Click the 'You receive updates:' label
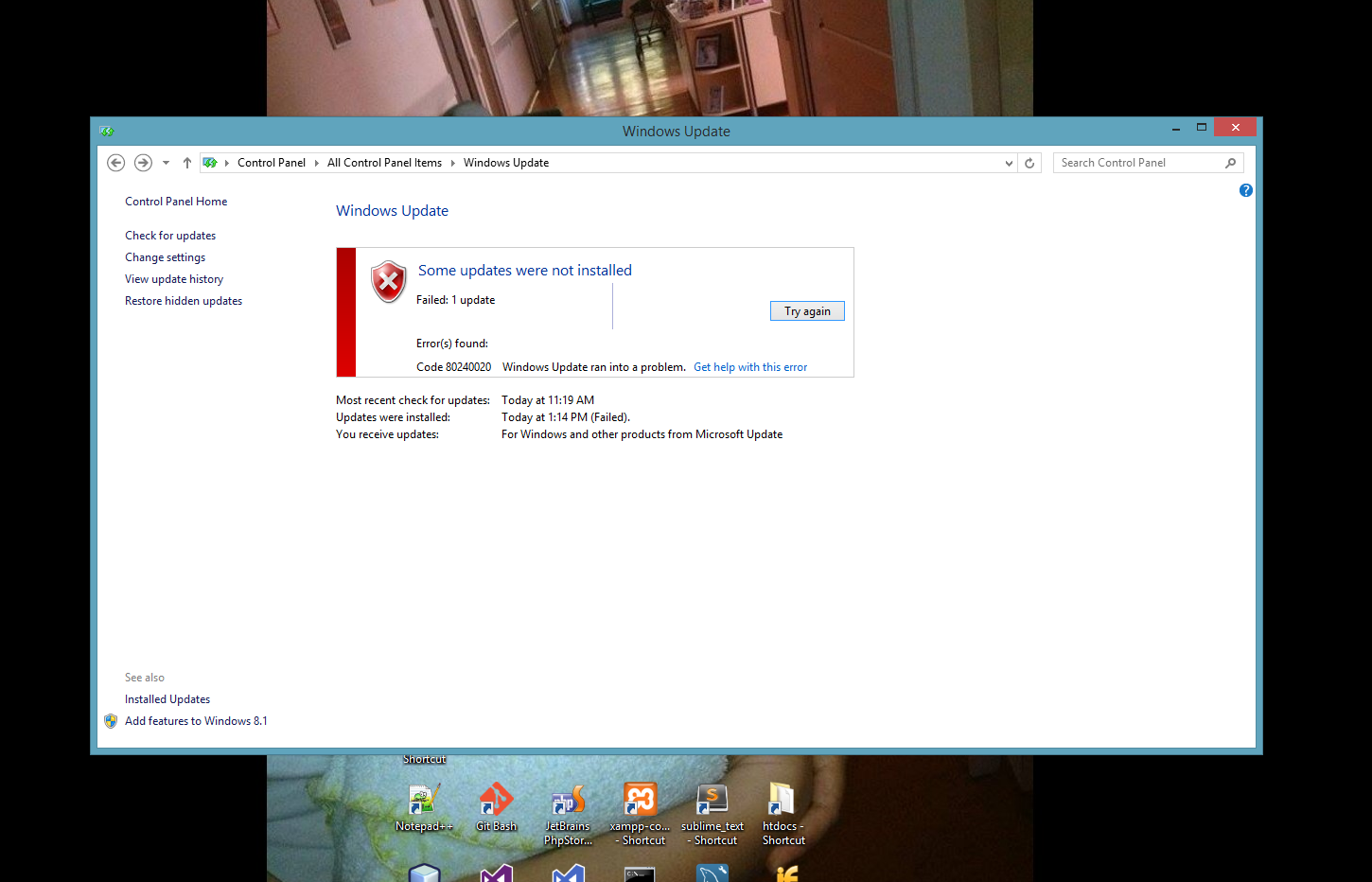Screen dimensions: 1372x882 click(x=387, y=434)
